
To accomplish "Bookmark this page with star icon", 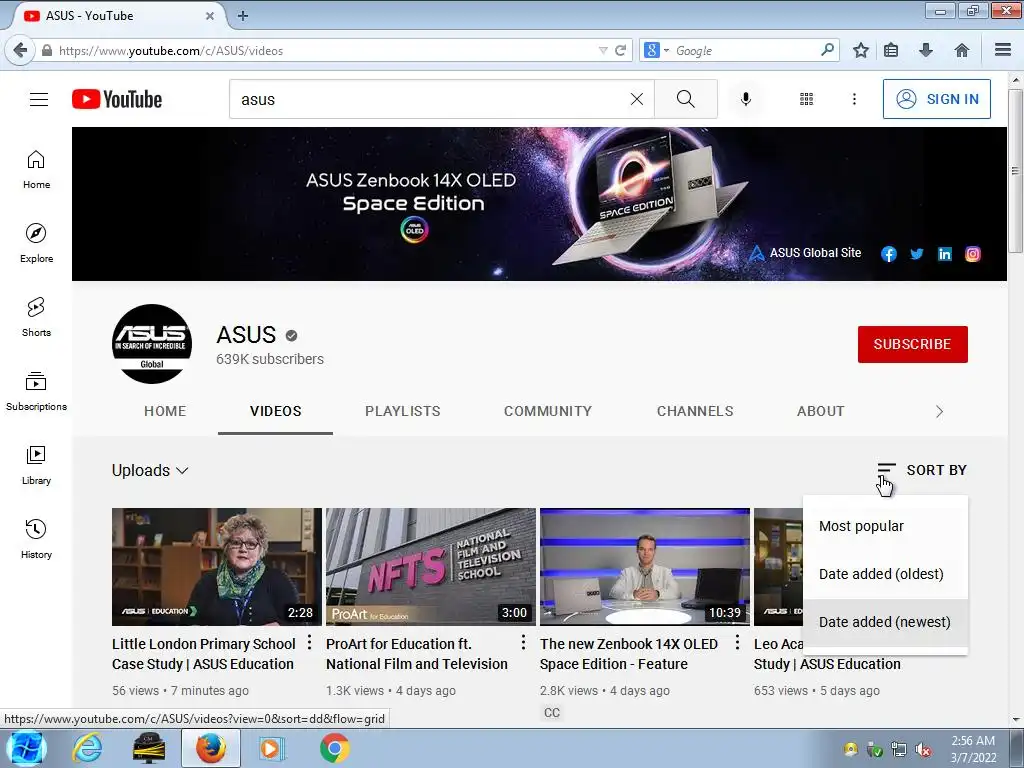I will tap(861, 50).
